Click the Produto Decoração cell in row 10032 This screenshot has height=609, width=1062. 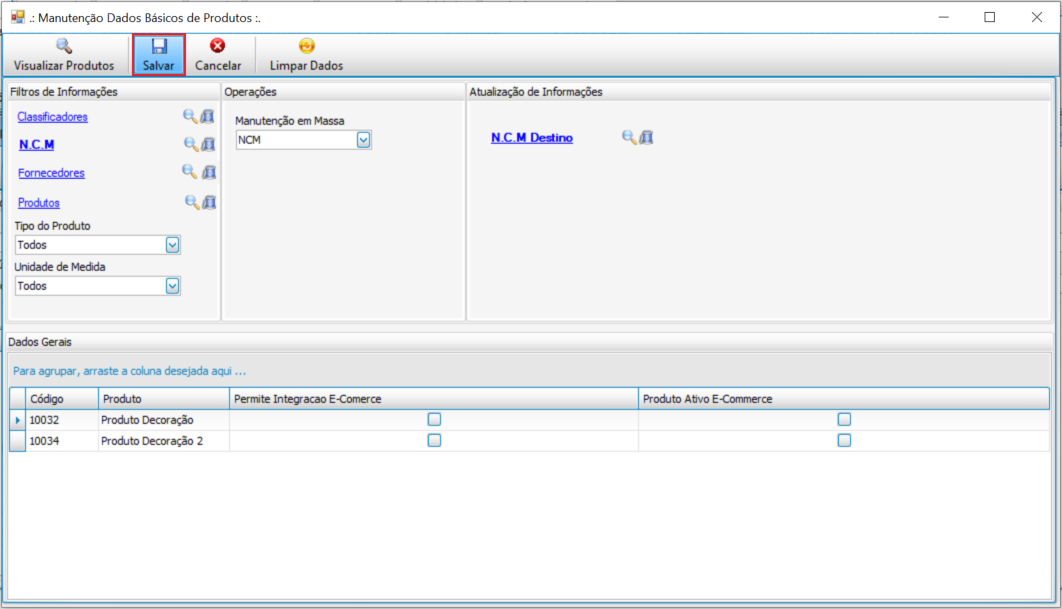pos(164,420)
